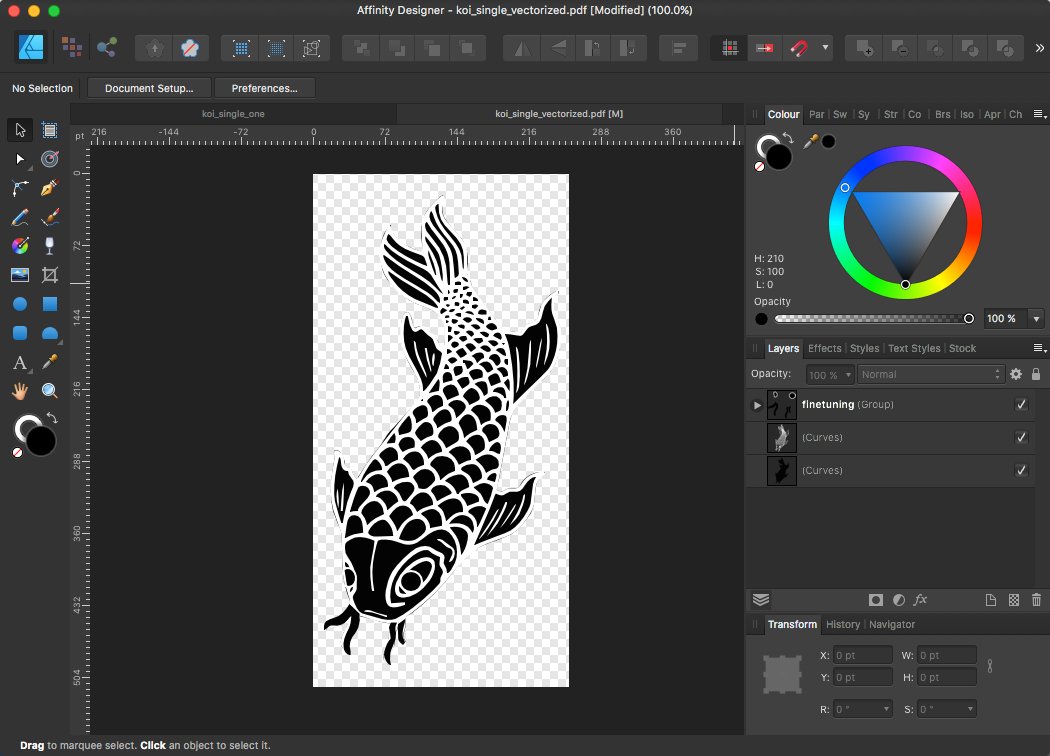Open the Document Setup dialog
Image resolution: width=1050 pixels, height=756 pixels.
click(148, 88)
